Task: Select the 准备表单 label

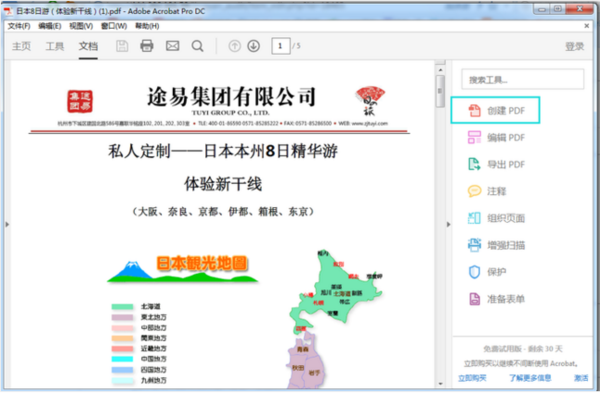Action: coord(506,299)
